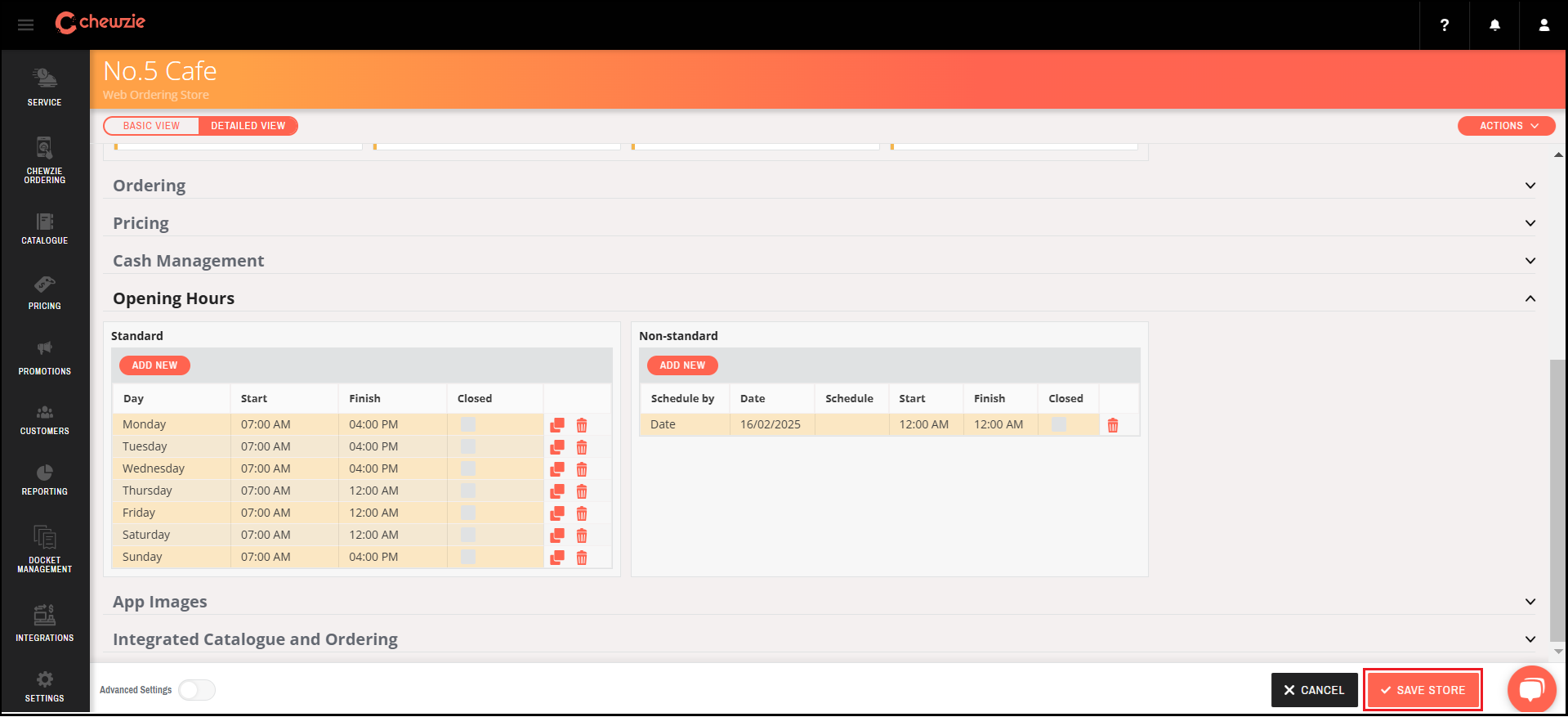The image size is (1568, 717).
Task: Open Service in the sidebar
Action: click(45, 87)
